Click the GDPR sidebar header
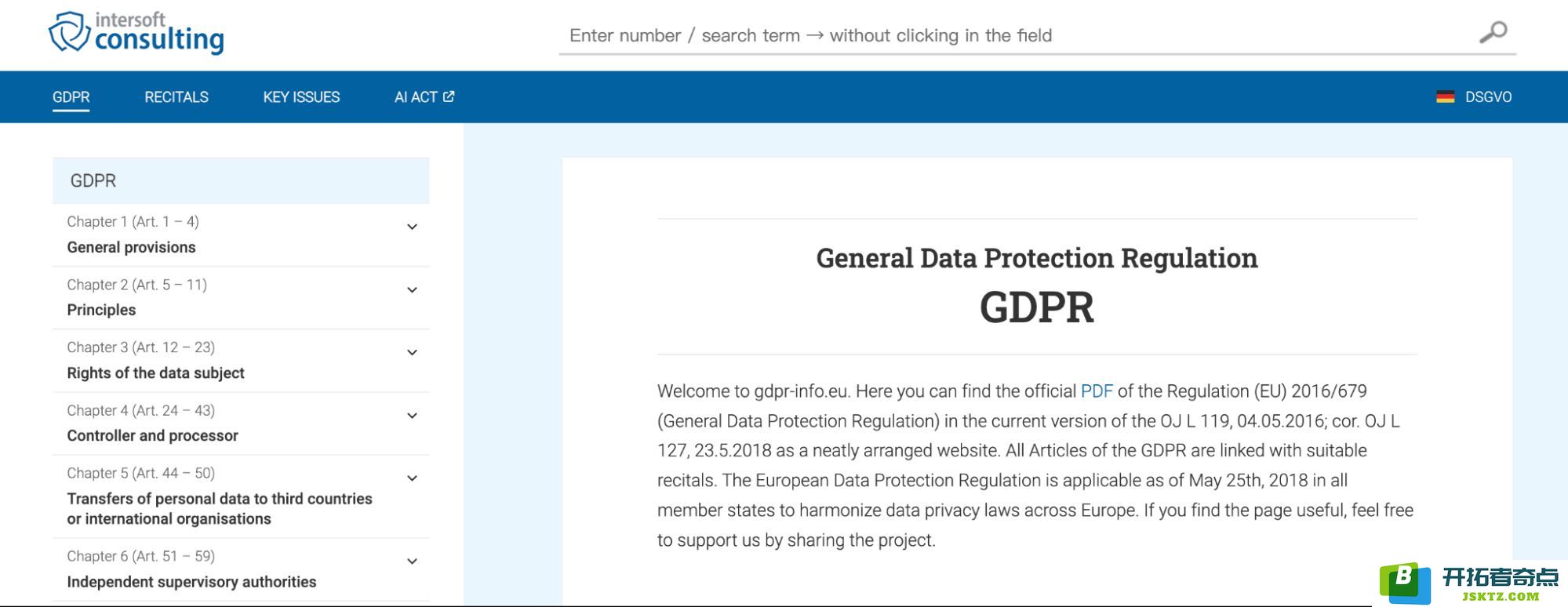1568x607 pixels. pyautogui.click(x=241, y=180)
